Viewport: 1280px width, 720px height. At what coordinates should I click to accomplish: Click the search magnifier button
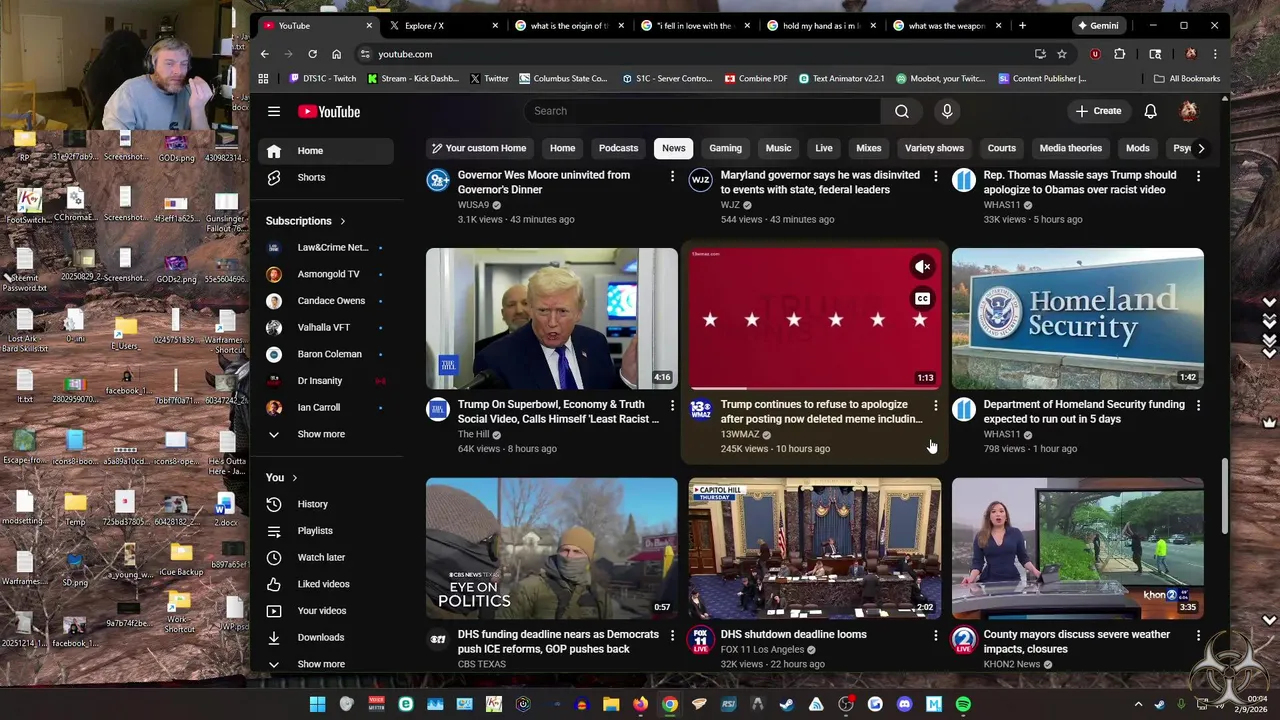902,111
